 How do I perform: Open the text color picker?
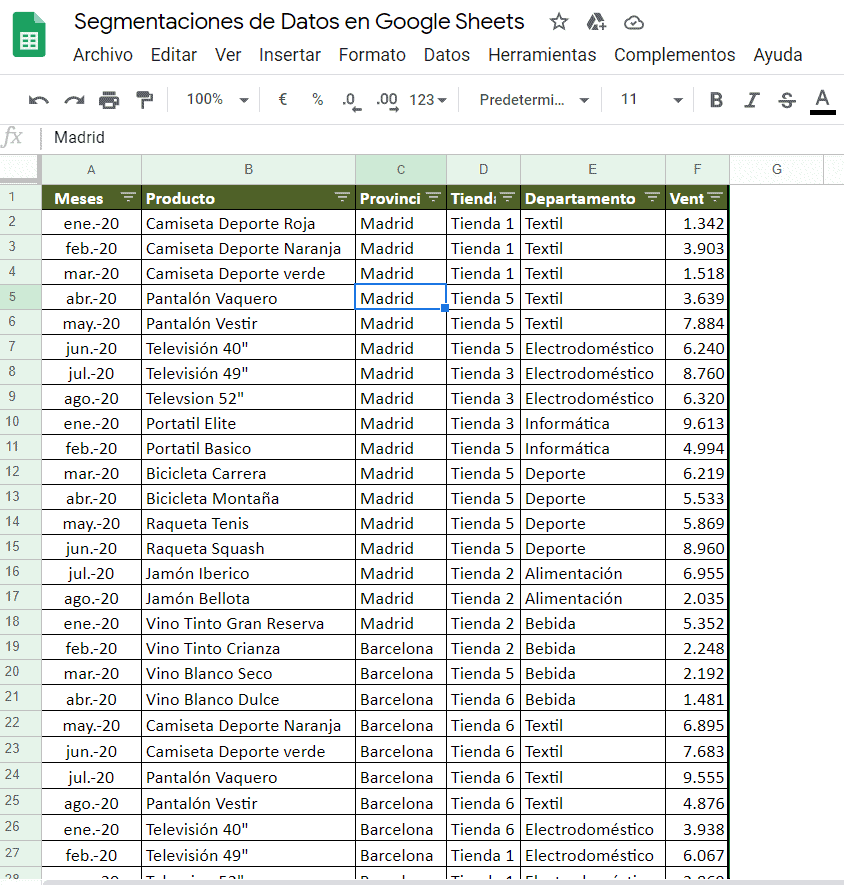tap(823, 101)
